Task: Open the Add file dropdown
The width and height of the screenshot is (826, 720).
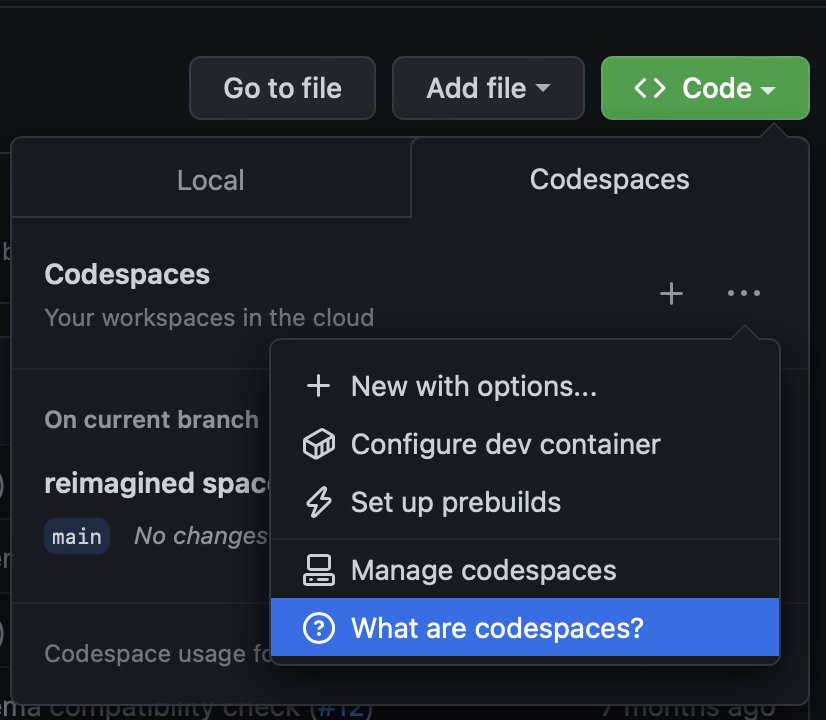Action: click(x=488, y=88)
